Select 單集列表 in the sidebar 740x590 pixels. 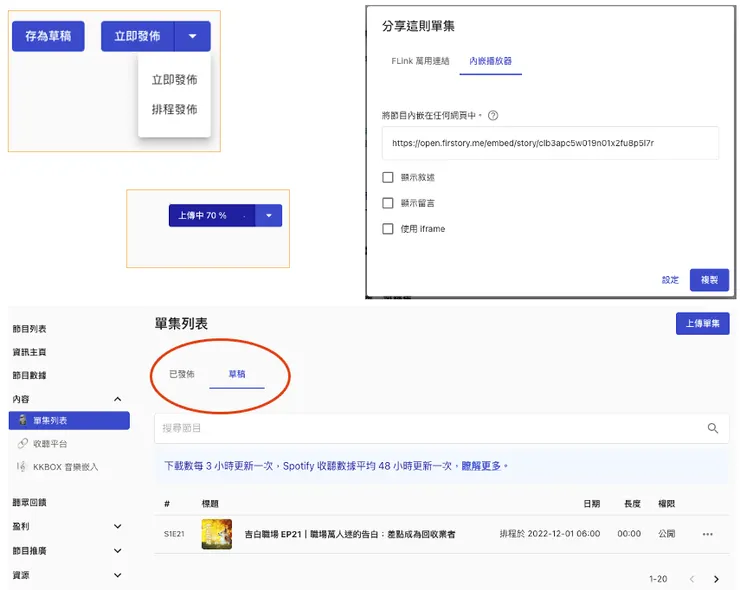69,421
